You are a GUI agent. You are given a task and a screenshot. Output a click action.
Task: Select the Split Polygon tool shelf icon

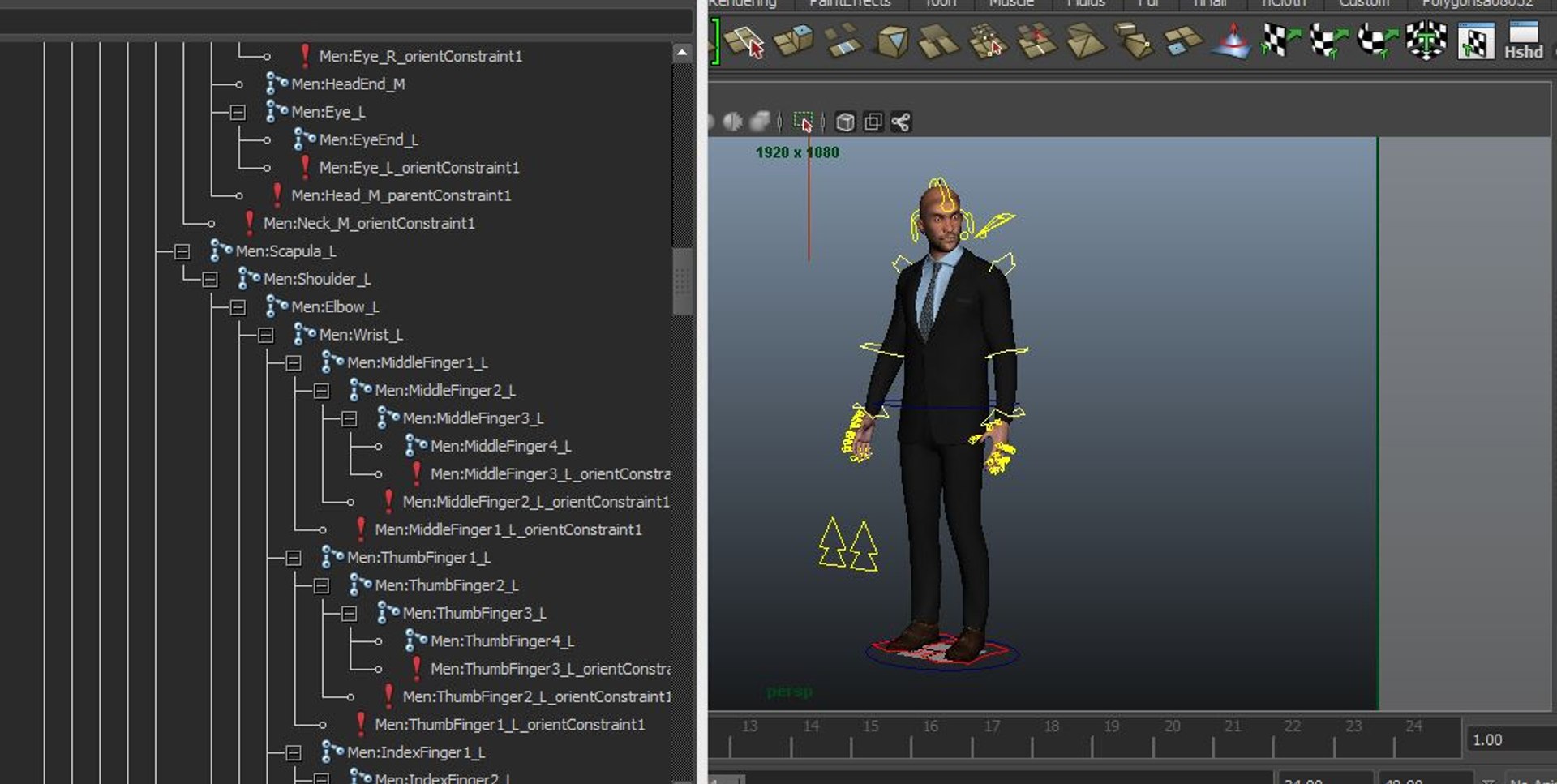988,41
